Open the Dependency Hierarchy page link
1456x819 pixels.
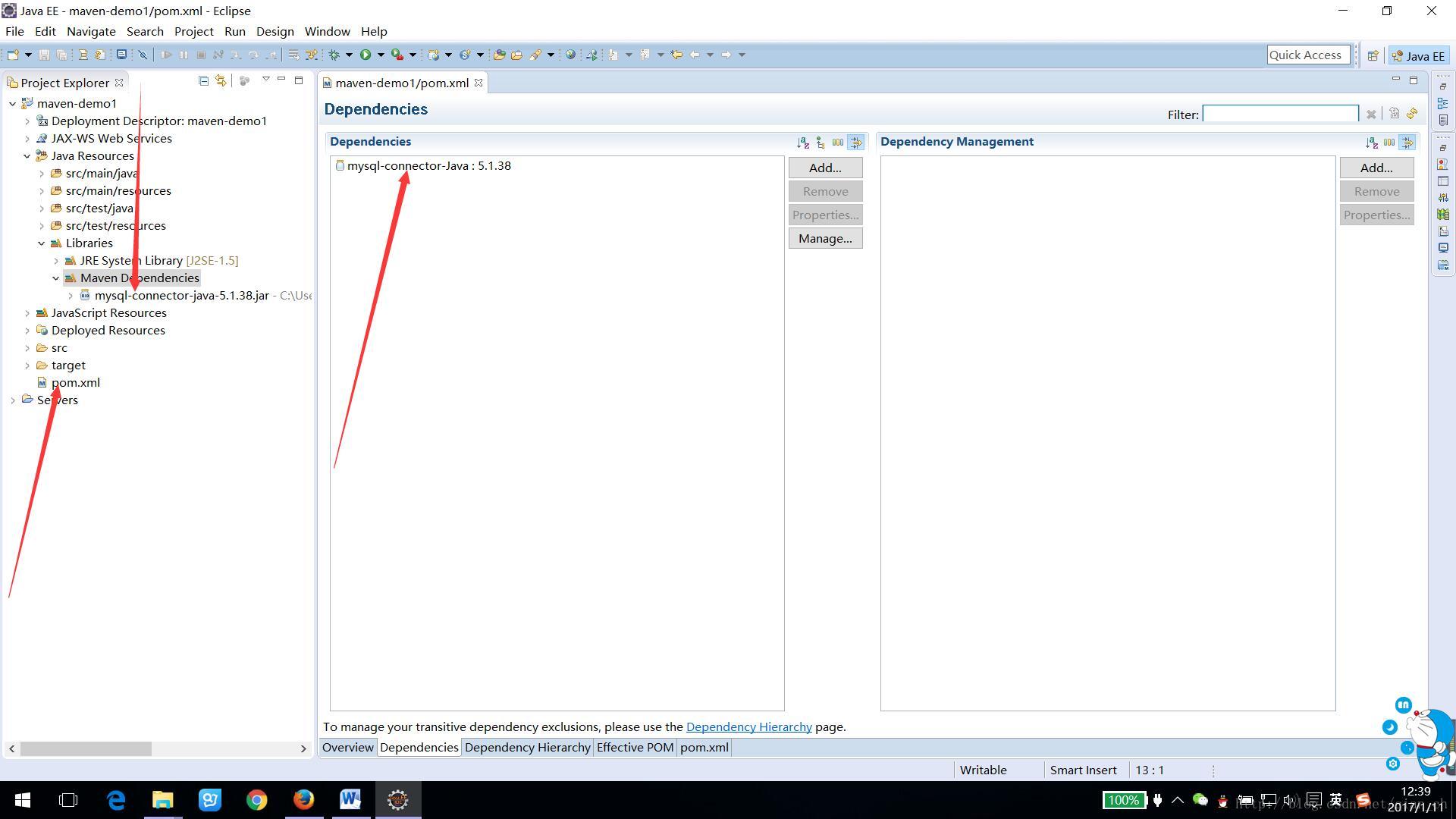(x=748, y=727)
